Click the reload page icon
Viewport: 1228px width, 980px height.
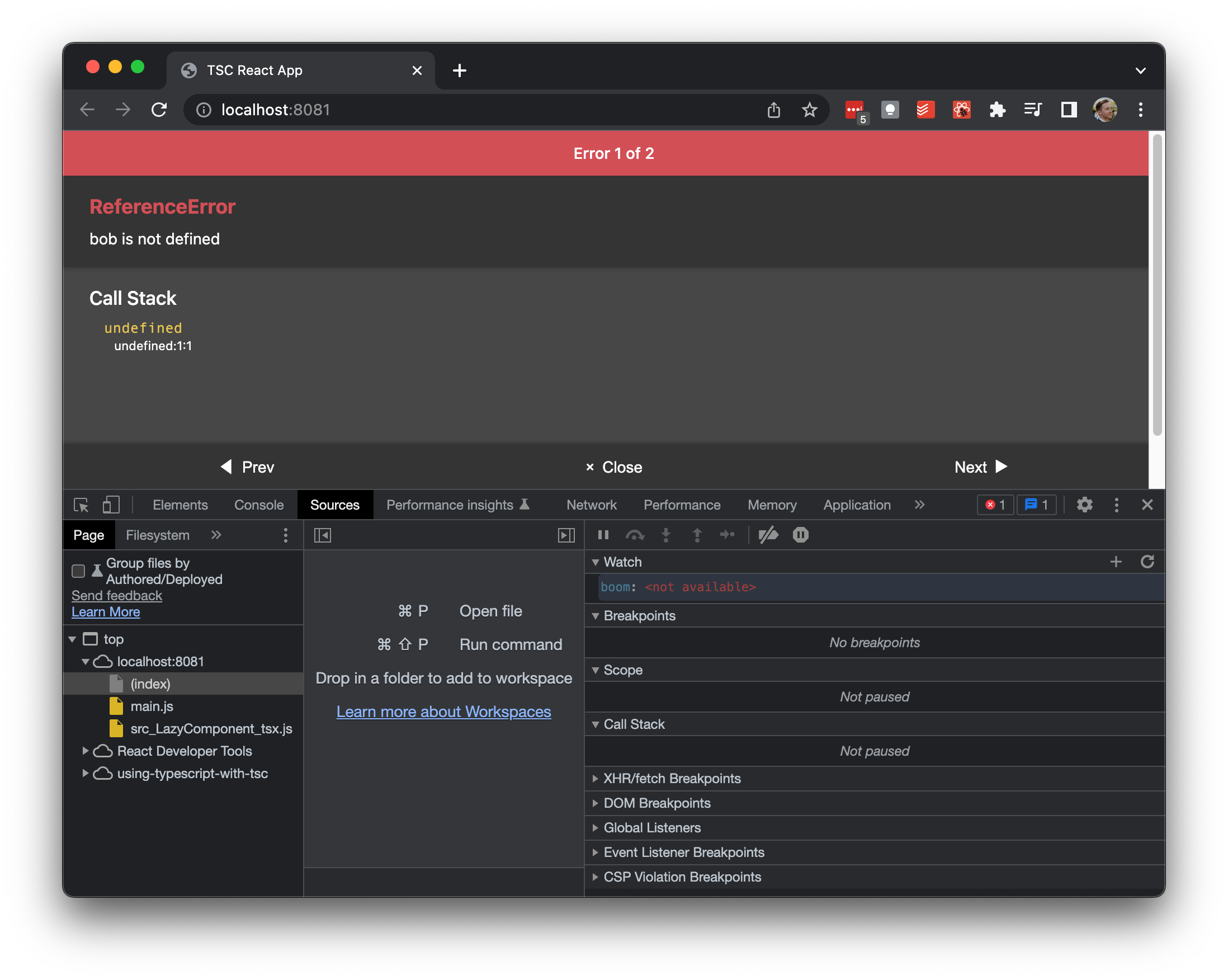pyautogui.click(x=159, y=110)
